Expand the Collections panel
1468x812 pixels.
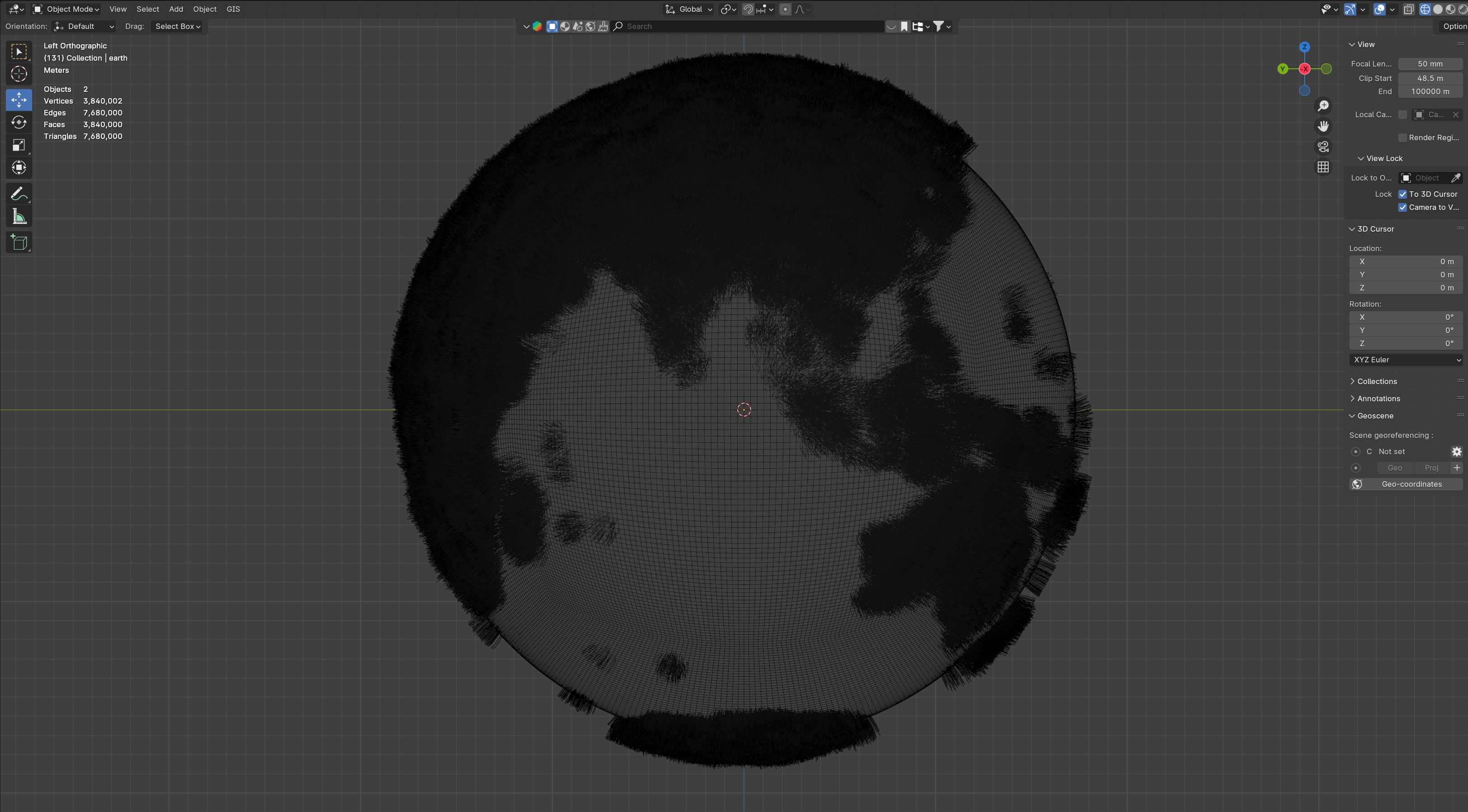[x=1376, y=381]
